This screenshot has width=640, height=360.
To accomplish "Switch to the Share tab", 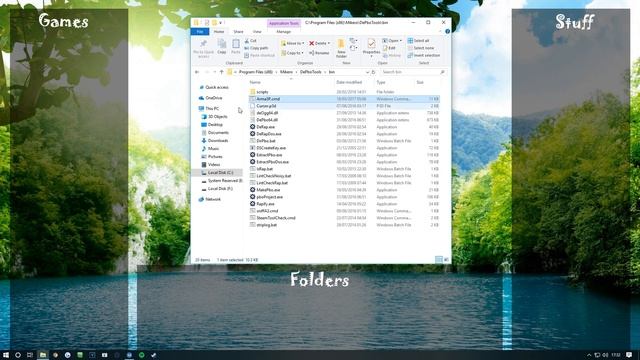I will coord(238,31).
